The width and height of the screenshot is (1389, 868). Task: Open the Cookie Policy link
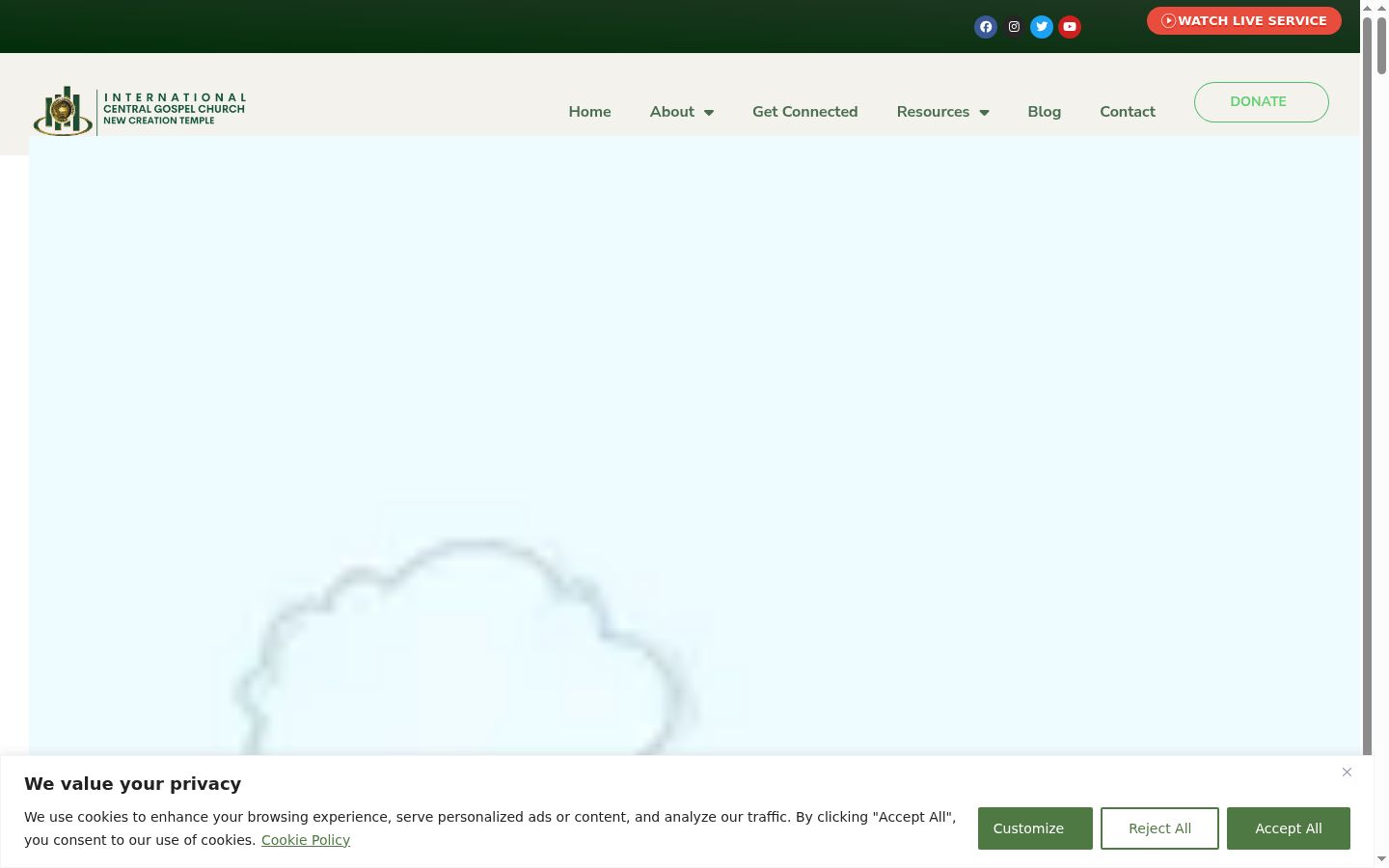pos(305,840)
